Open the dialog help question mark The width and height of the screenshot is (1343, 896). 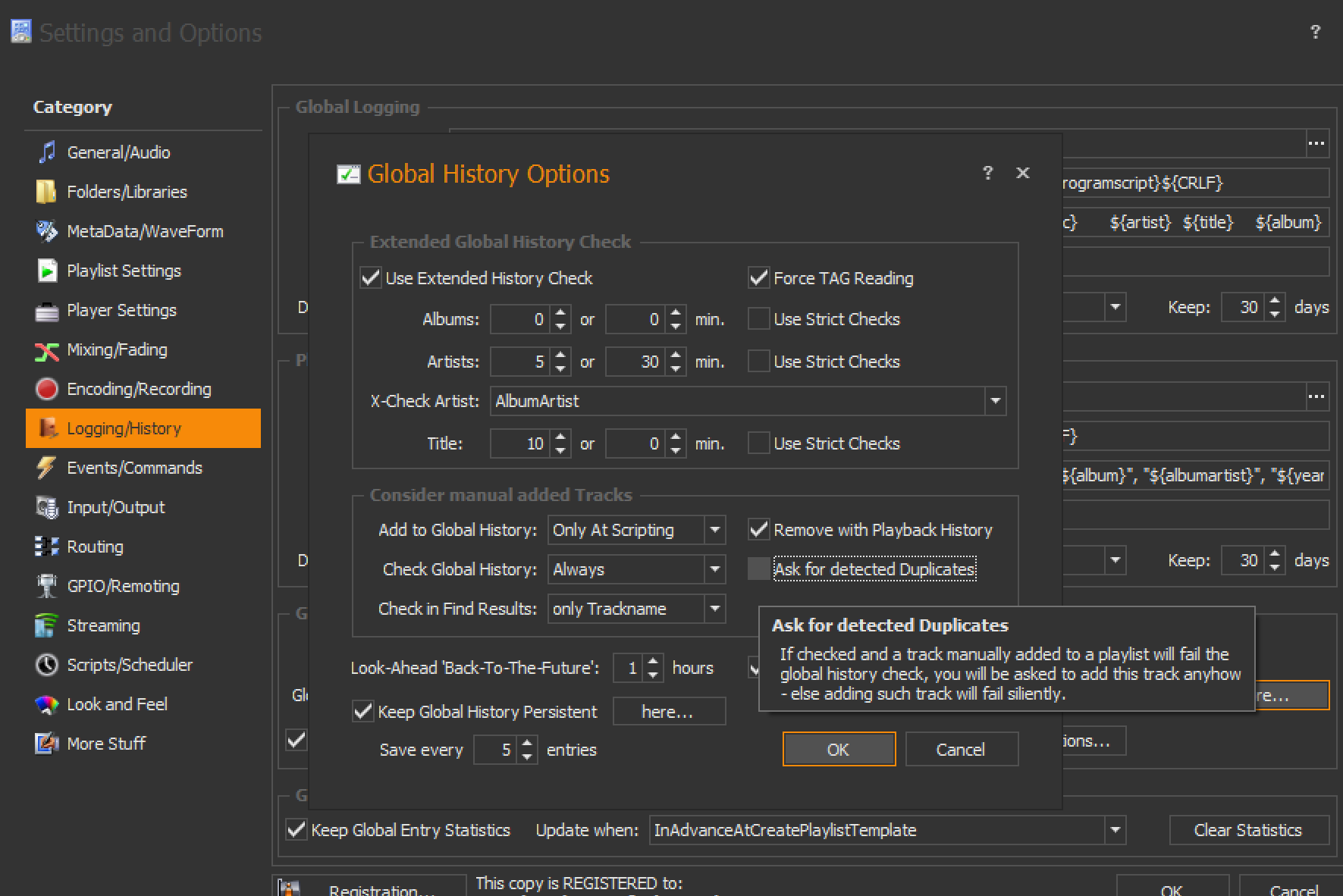987,174
